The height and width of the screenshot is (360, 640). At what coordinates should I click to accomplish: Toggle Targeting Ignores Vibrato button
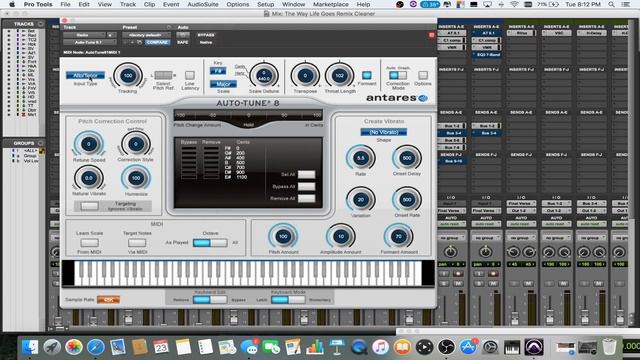coord(89,206)
